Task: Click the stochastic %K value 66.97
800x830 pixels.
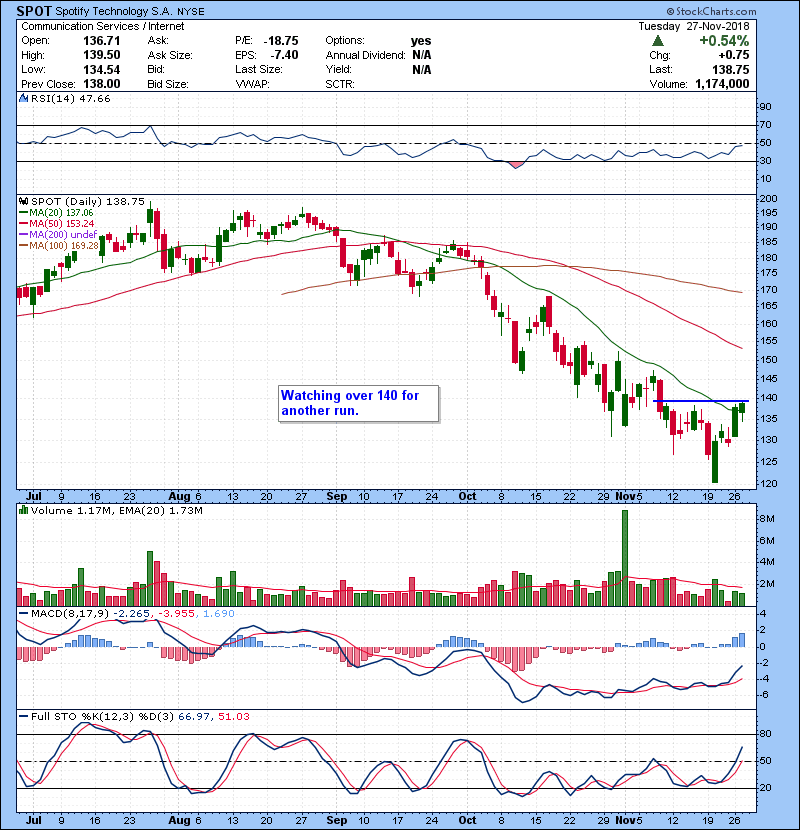Action: pos(194,716)
